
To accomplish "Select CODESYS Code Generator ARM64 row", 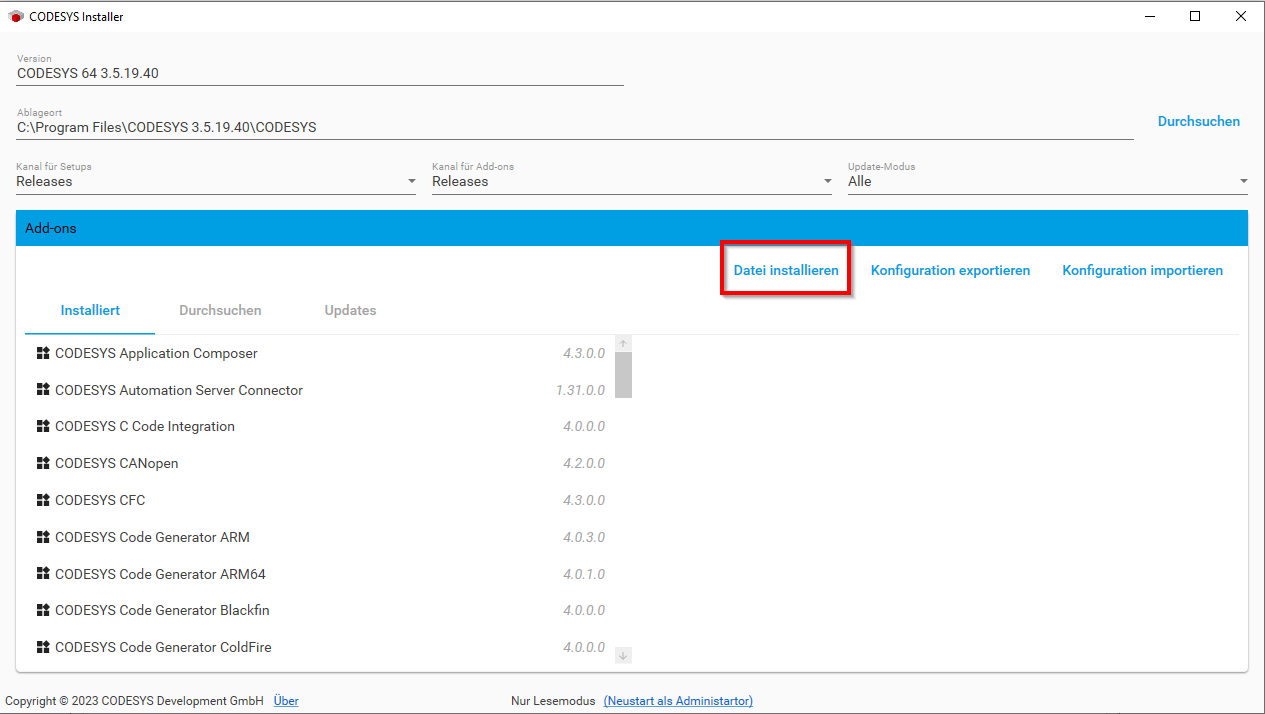I will pyautogui.click(x=320, y=574).
